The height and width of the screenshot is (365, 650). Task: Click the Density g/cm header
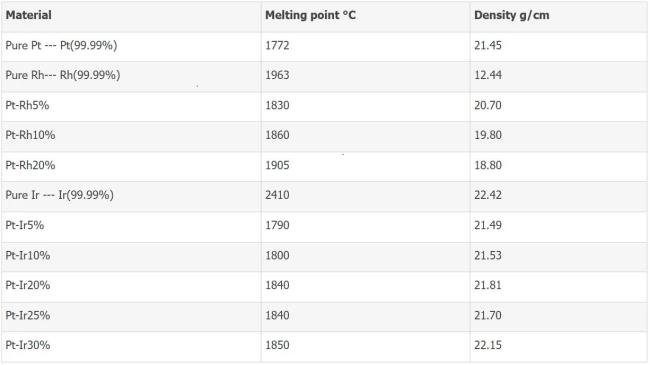coord(559,17)
